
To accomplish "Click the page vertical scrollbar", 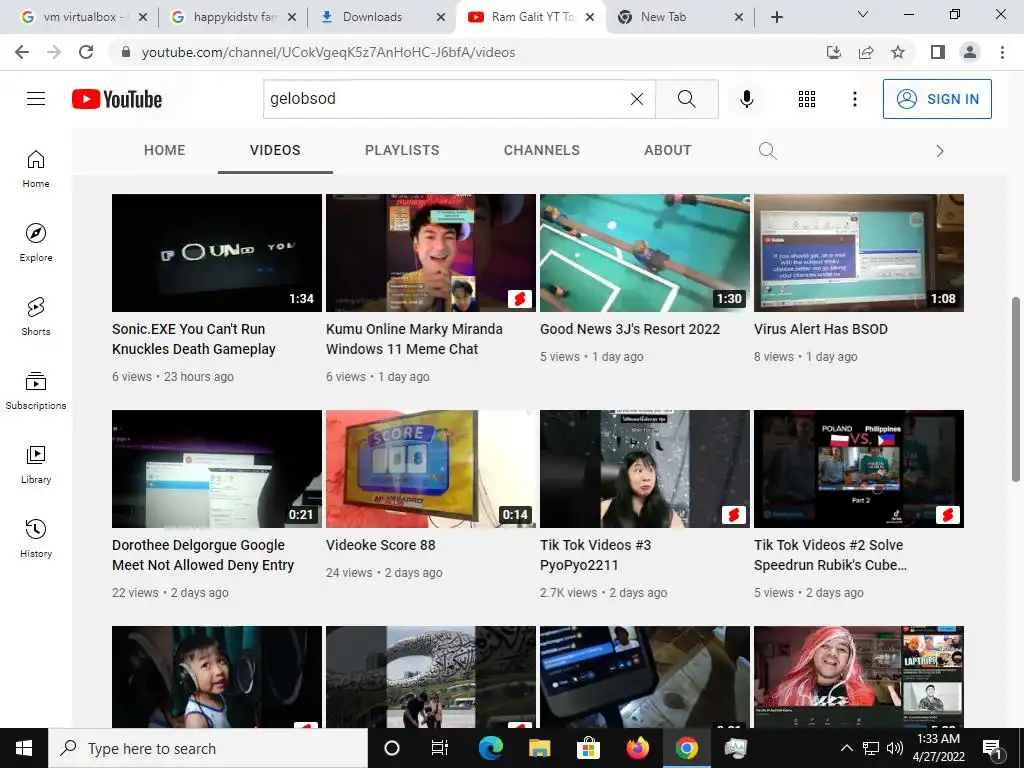I will pos(1016,390).
